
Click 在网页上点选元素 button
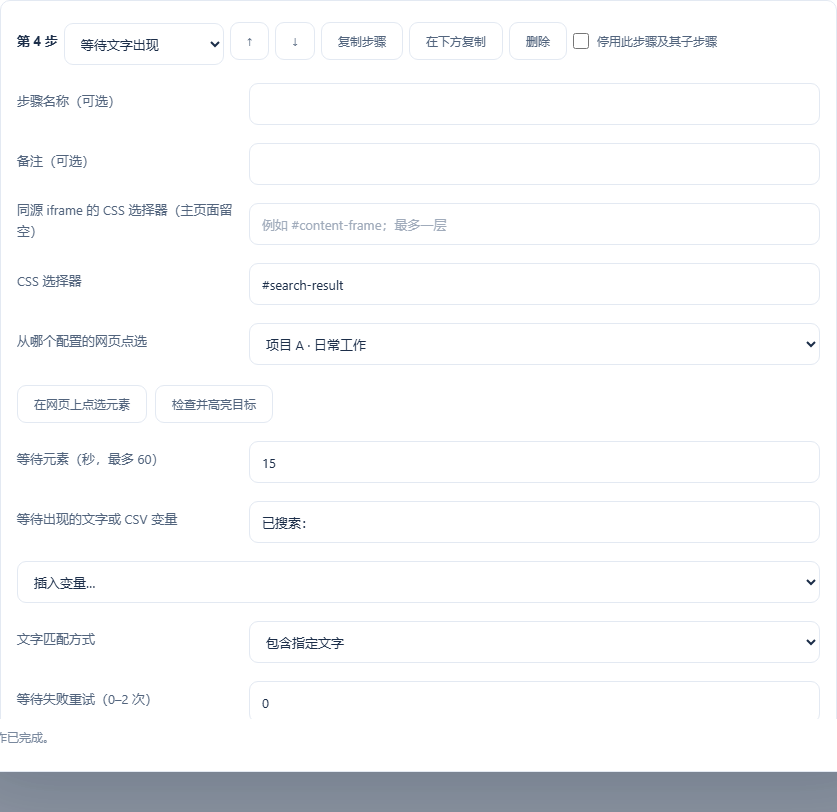point(82,404)
